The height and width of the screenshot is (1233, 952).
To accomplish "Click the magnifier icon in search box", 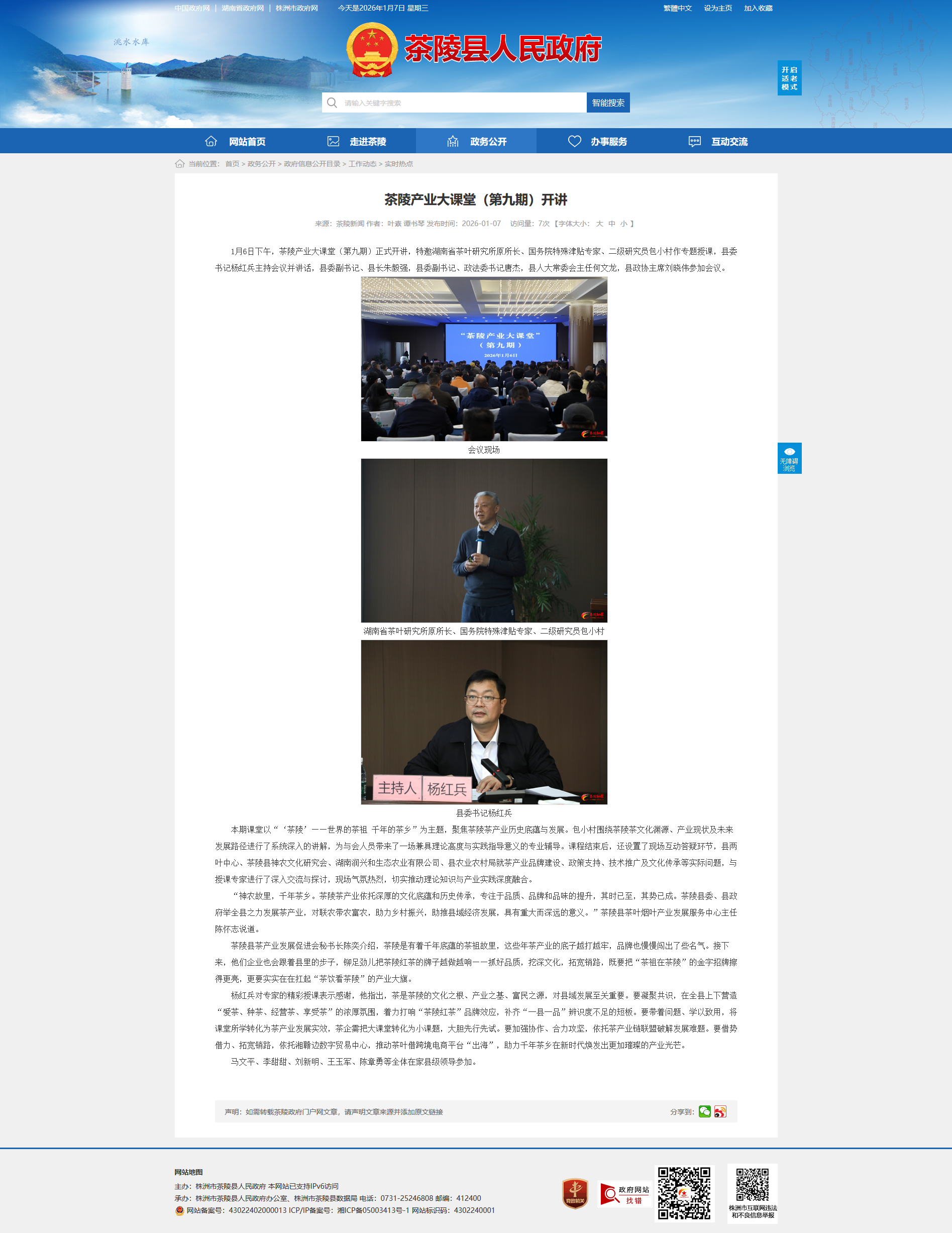I will [x=332, y=102].
